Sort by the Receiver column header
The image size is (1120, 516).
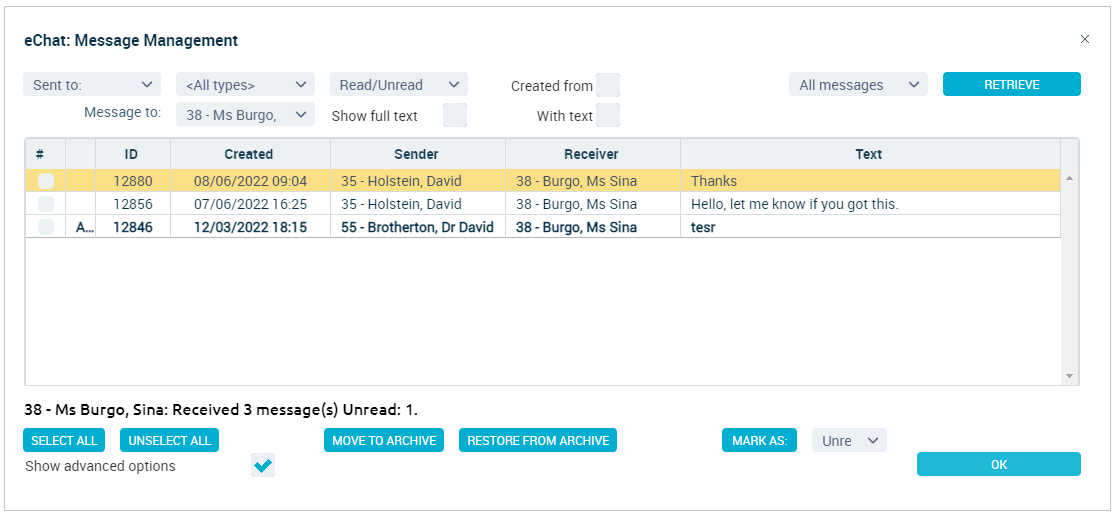tap(593, 154)
